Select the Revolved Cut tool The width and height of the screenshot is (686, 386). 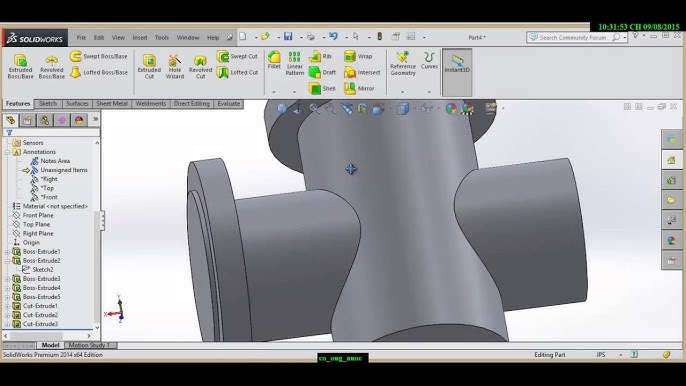[x=200, y=66]
